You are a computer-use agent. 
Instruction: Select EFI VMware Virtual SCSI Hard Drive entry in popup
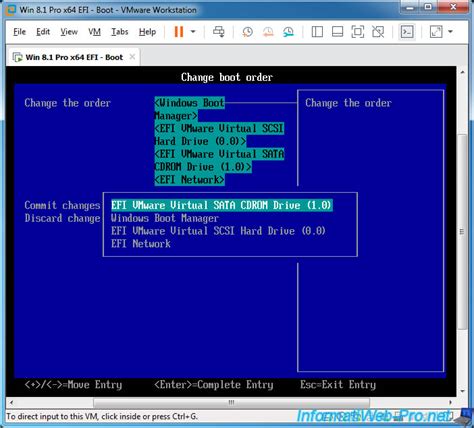coord(218,231)
